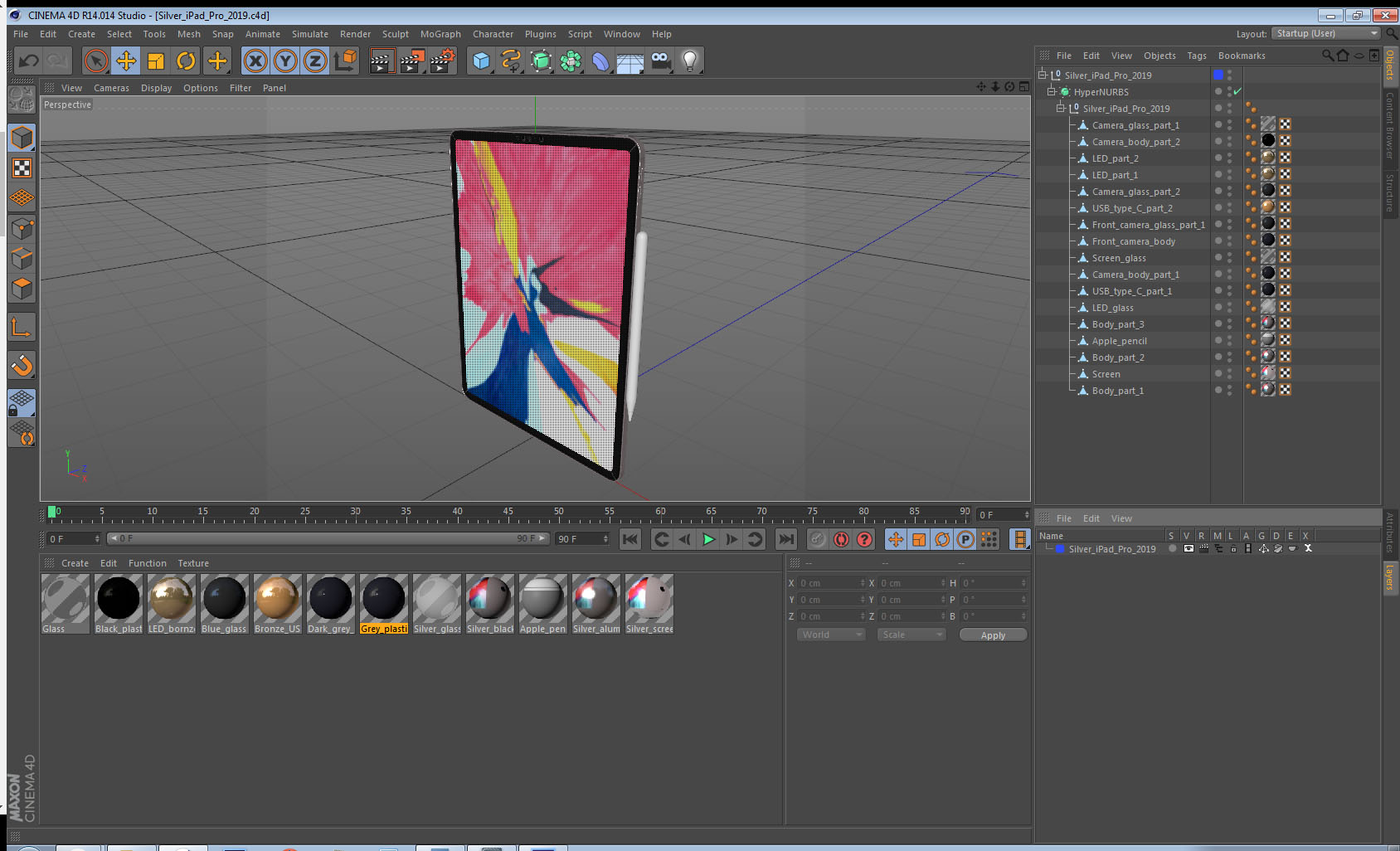Render to Picture Viewer

412,61
